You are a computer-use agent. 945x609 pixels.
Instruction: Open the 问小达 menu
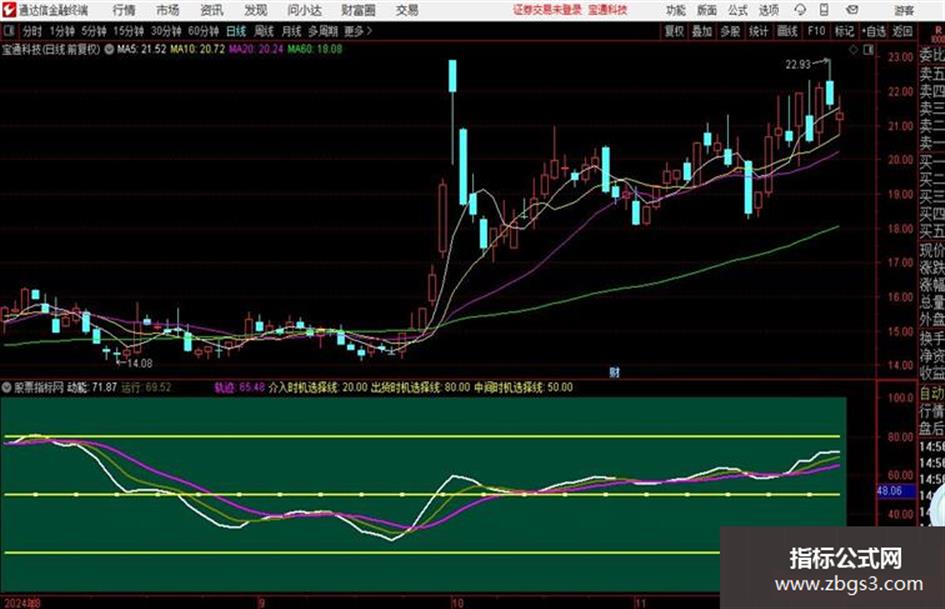(x=304, y=10)
